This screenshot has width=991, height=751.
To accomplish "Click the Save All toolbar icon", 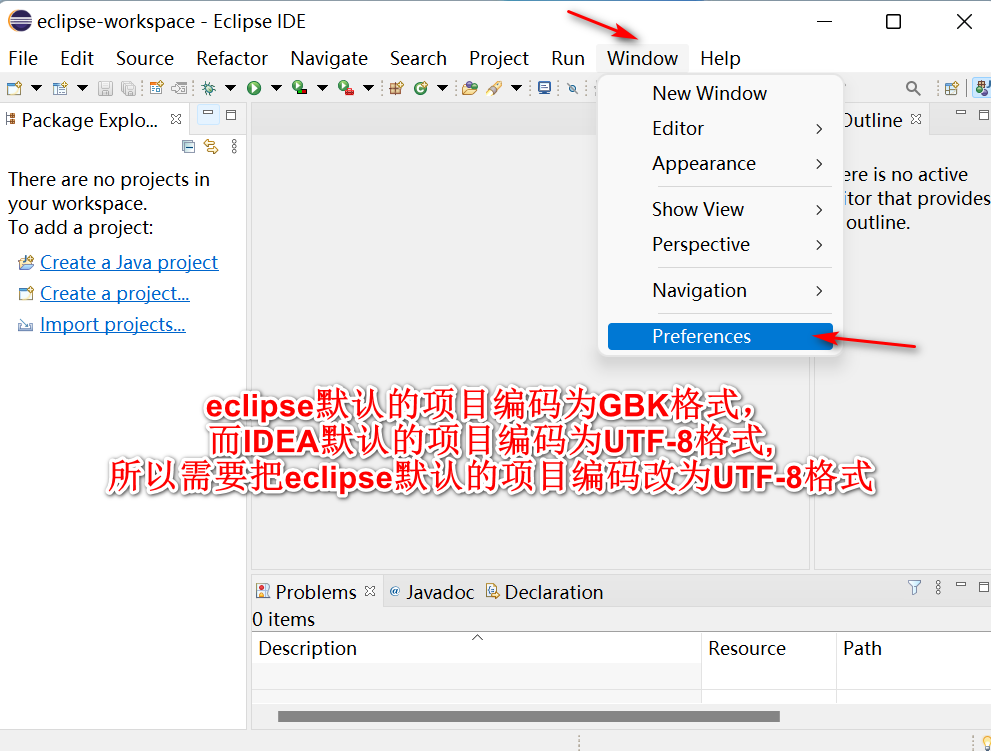I will (x=128, y=88).
